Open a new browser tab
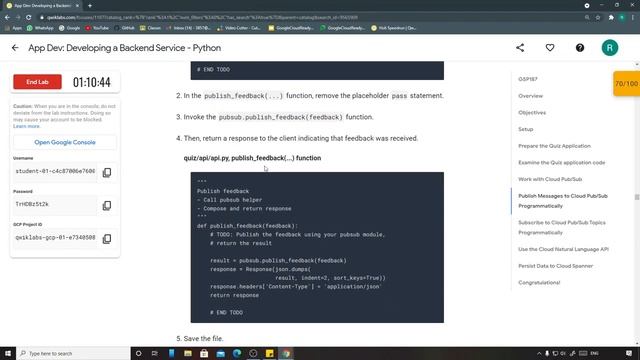Viewport: 640px width, 360px height. pyautogui.click(x=90, y=6)
